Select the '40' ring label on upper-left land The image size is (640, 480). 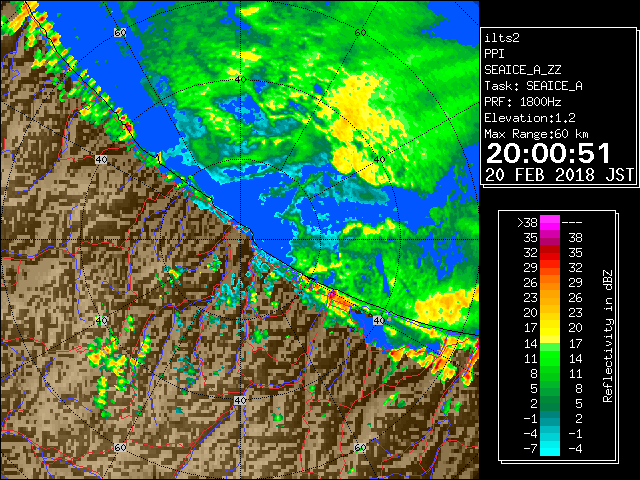point(101,160)
